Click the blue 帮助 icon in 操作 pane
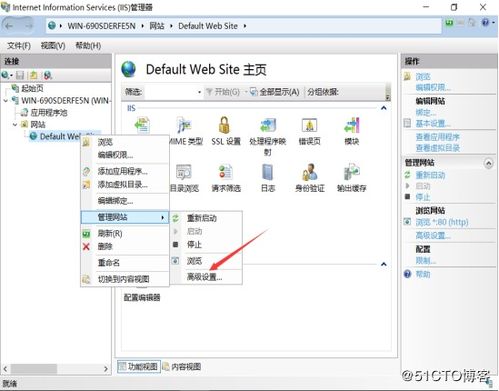499x391 pixels. click(x=407, y=274)
